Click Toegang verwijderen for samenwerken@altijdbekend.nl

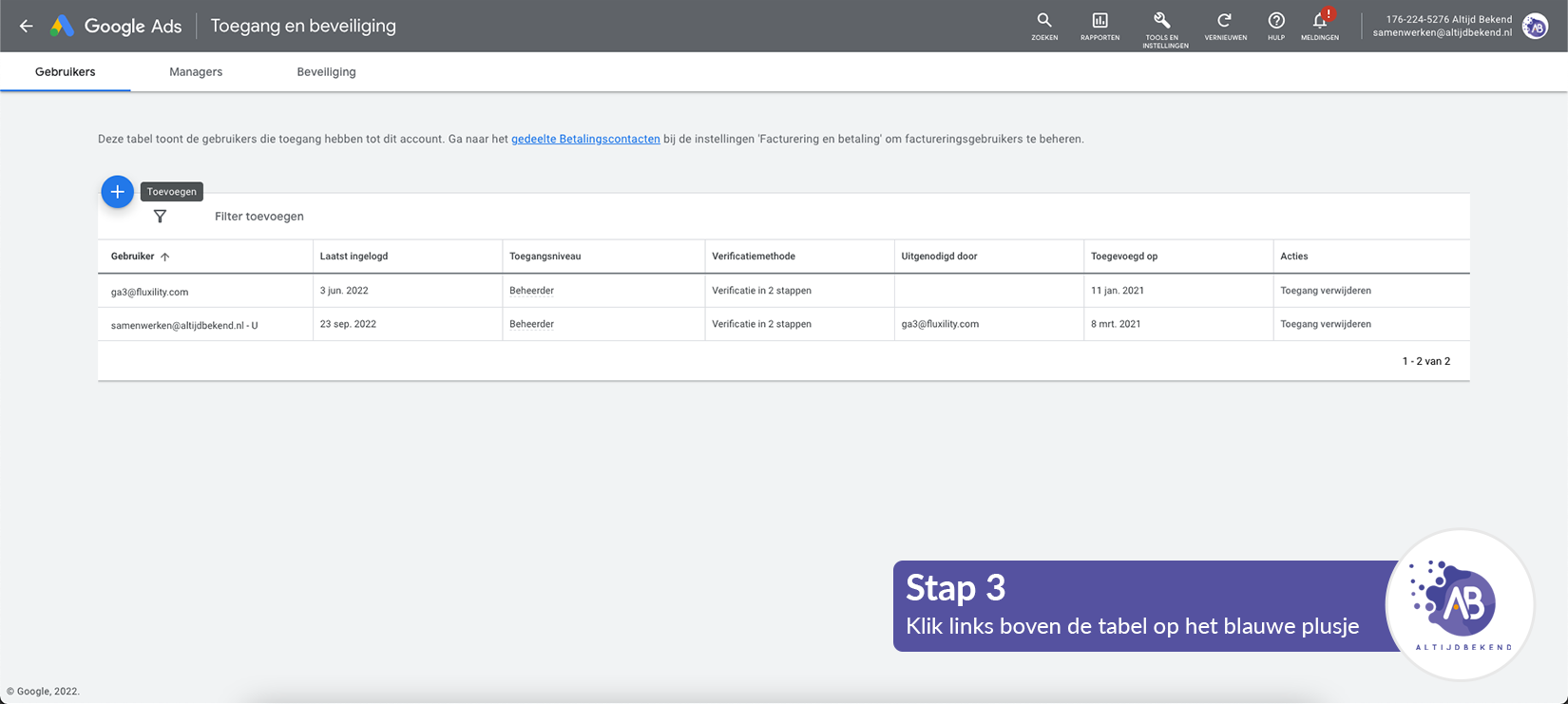1325,324
